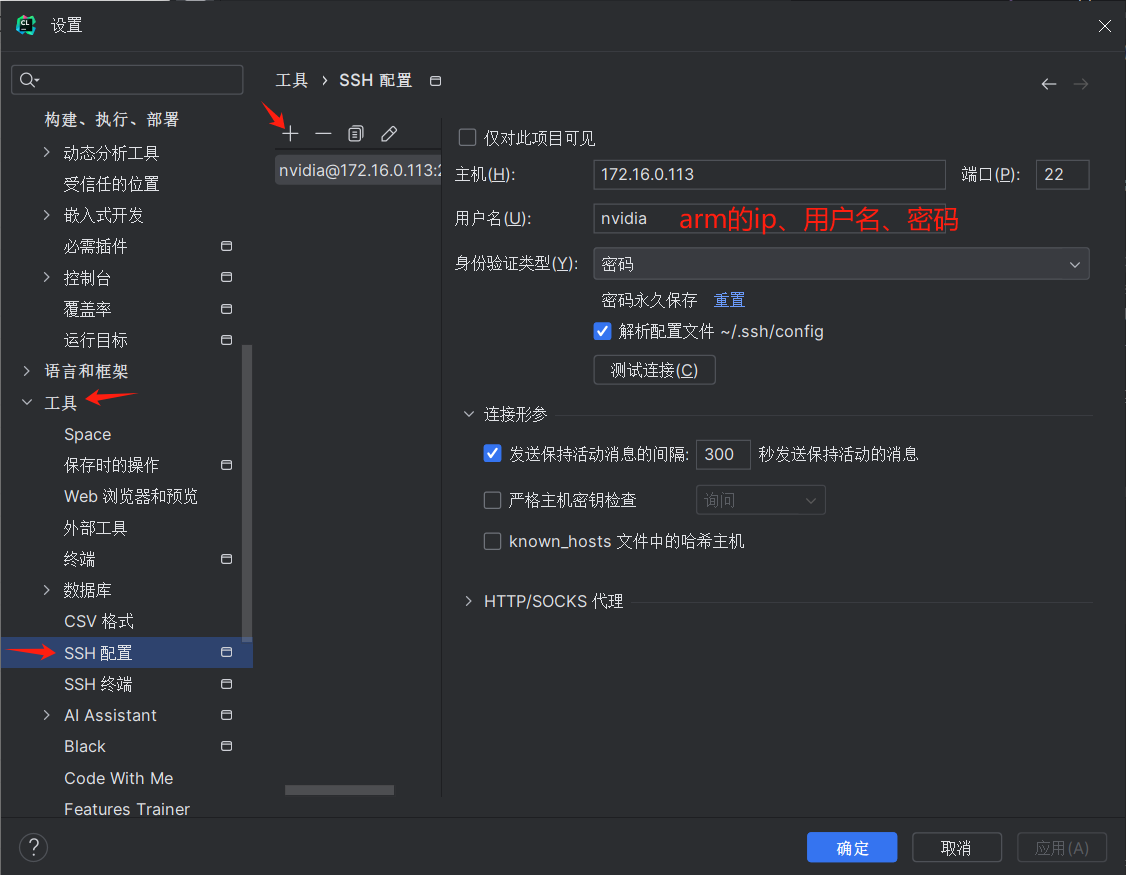Viewport: 1126px width, 875px height.
Task: Enable known_hosts 文件中的哈希主机 checkbox
Action: pyautogui.click(x=493, y=541)
